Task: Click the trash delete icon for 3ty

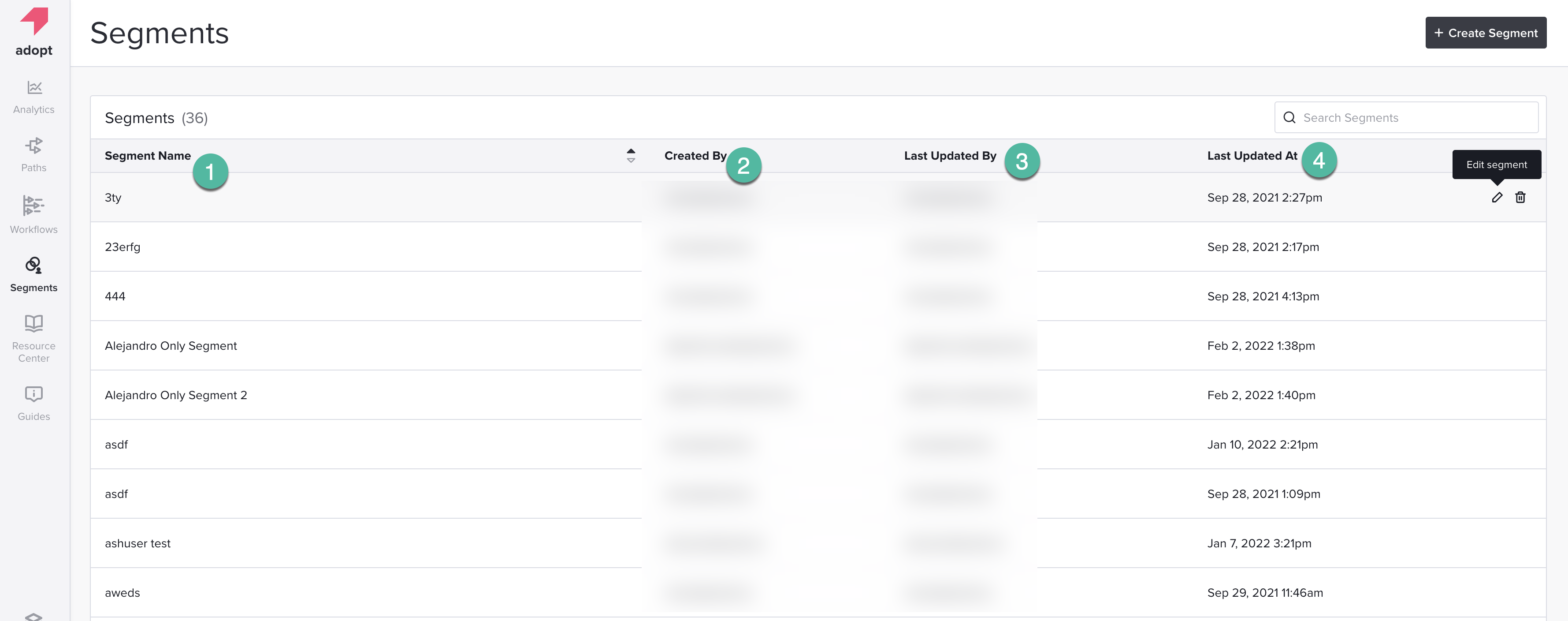Action: [x=1520, y=197]
